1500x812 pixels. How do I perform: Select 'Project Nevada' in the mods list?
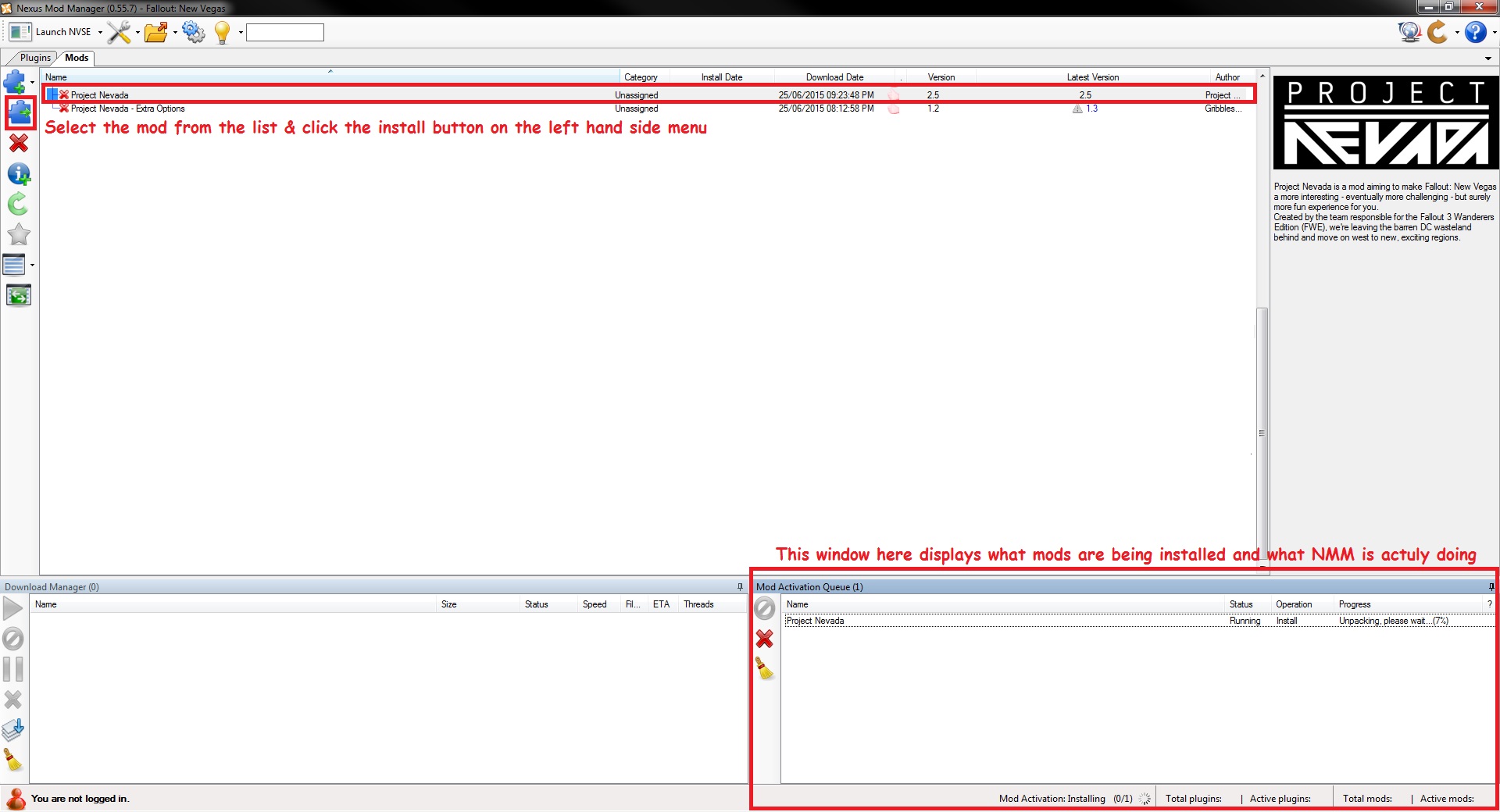pos(648,94)
